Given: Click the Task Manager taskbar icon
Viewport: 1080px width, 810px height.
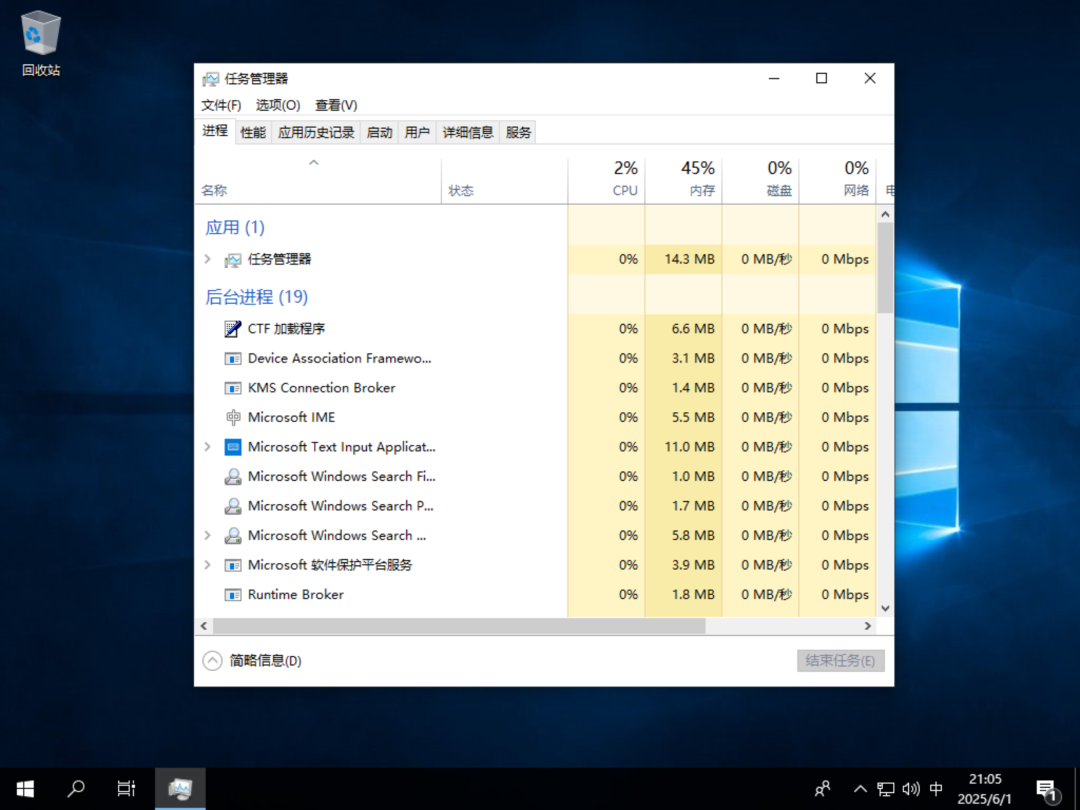Looking at the screenshot, I should (x=180, y=789).
